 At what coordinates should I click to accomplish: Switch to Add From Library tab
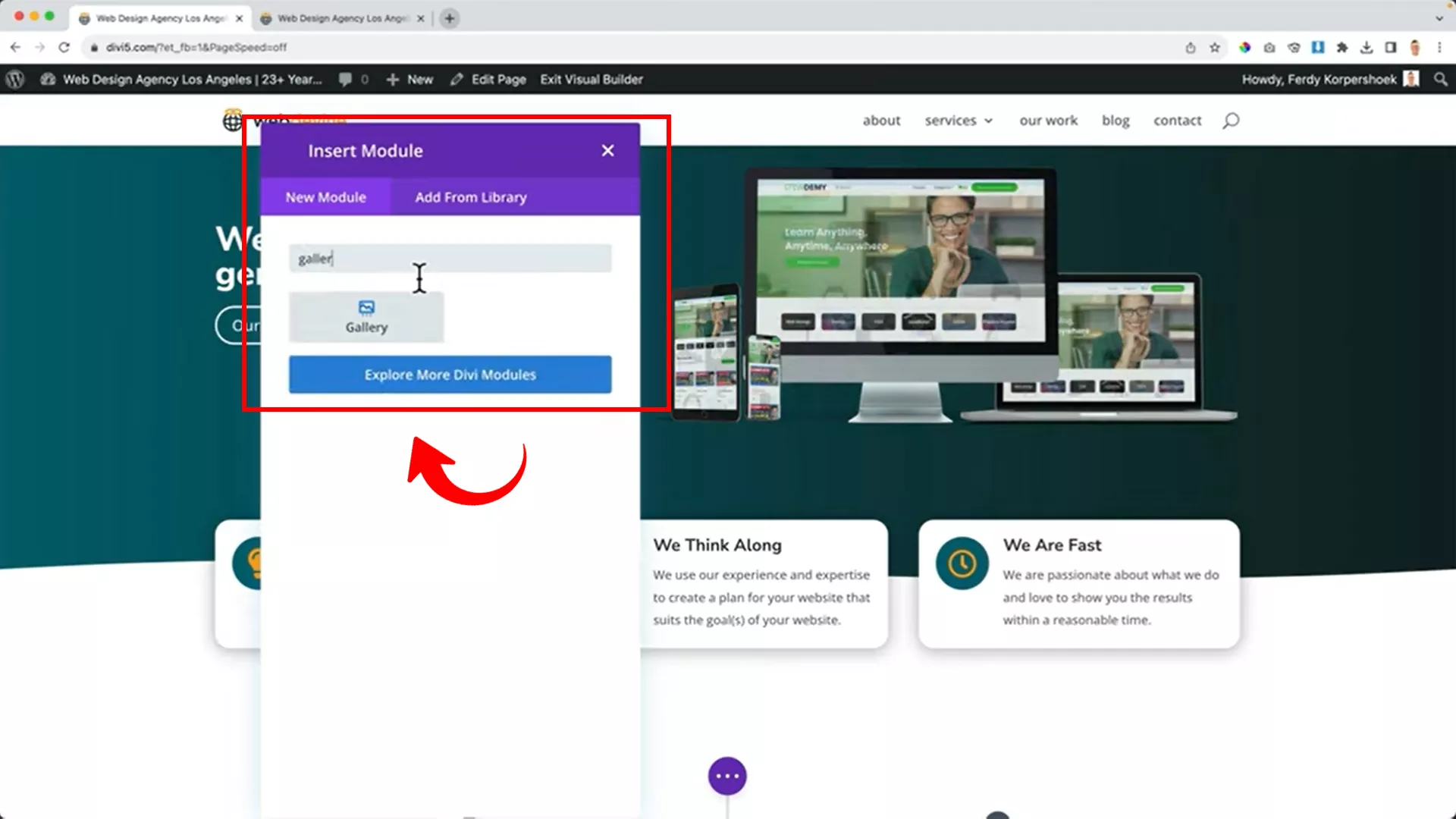click(x=470, y=197)
